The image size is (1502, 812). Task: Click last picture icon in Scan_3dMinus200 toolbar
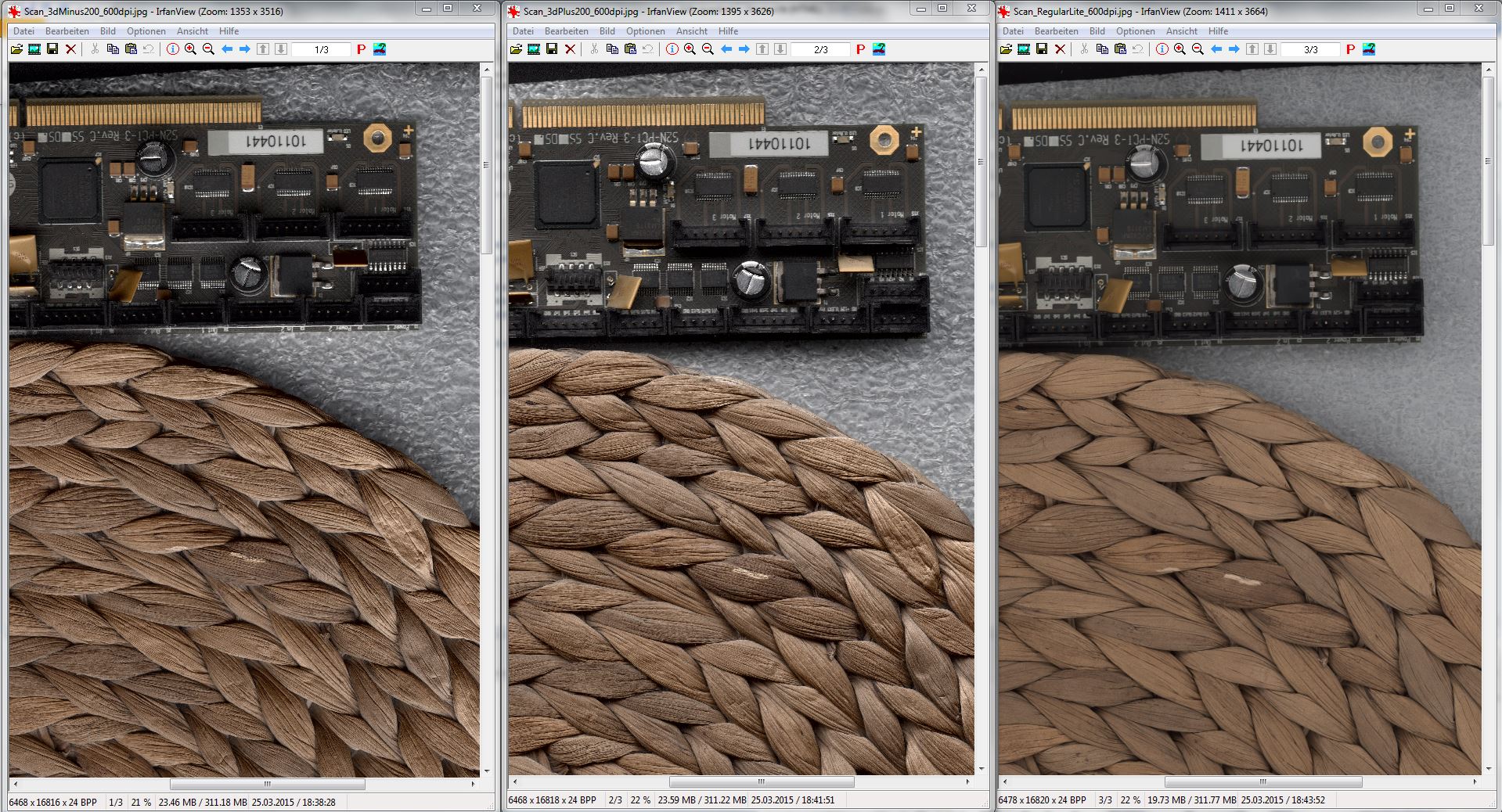click(380, 49)
